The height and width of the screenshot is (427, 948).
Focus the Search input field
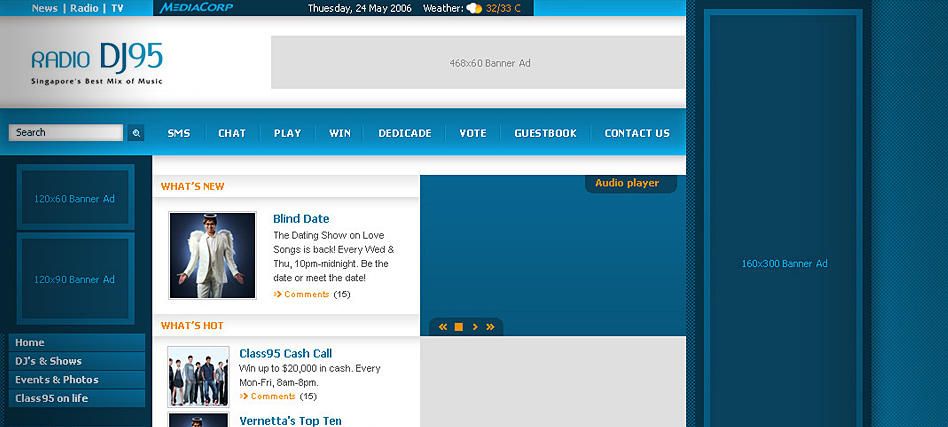coord(66,132)
